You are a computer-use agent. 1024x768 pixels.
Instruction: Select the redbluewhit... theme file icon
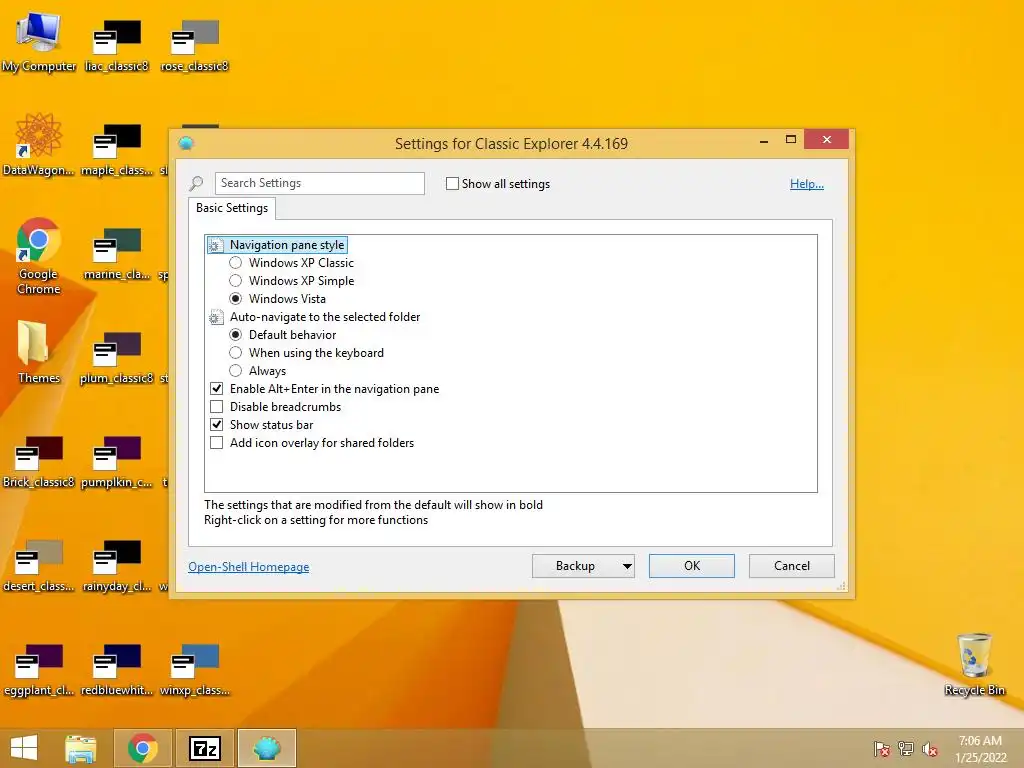point(117,669)
